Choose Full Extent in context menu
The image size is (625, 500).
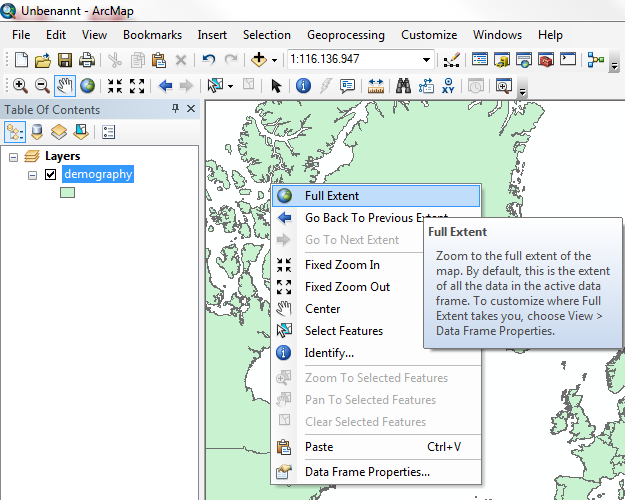pyautogui.click(x=376, y=196)
